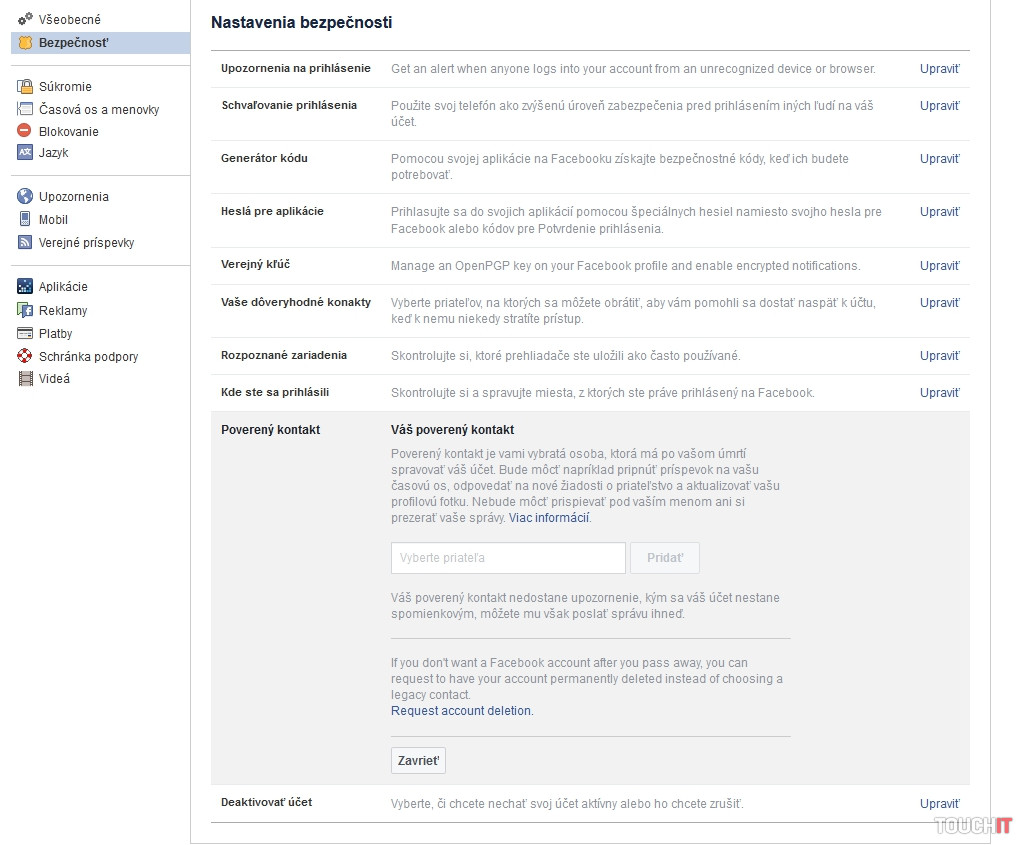This screenshot has height=845, width=1024.
Task: Click the Všeobecné gears icon
Action: [x=25, y=19]
